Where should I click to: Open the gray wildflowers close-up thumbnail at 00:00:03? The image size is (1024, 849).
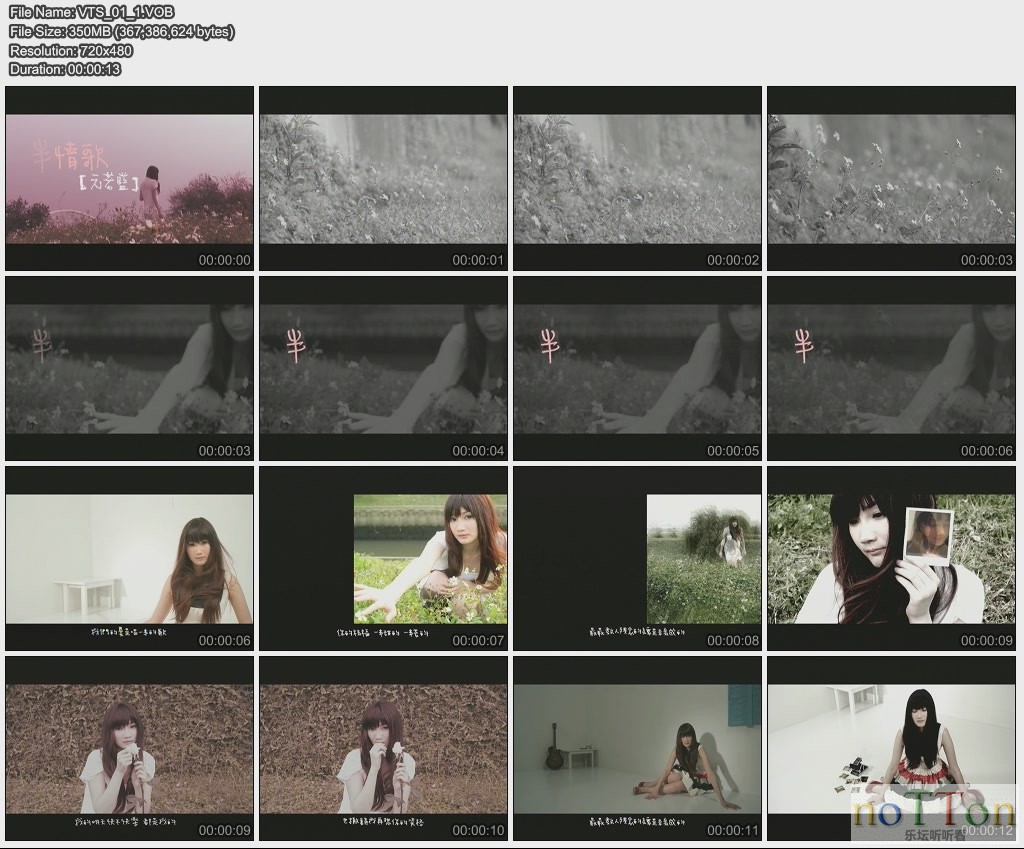coord(891,178)
